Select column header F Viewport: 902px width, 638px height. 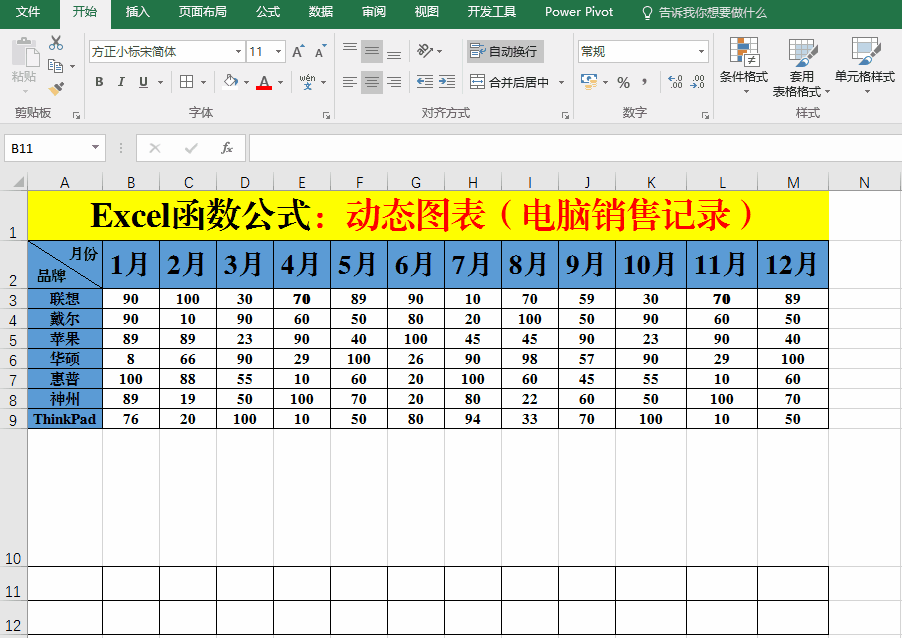tap(359, 182)
